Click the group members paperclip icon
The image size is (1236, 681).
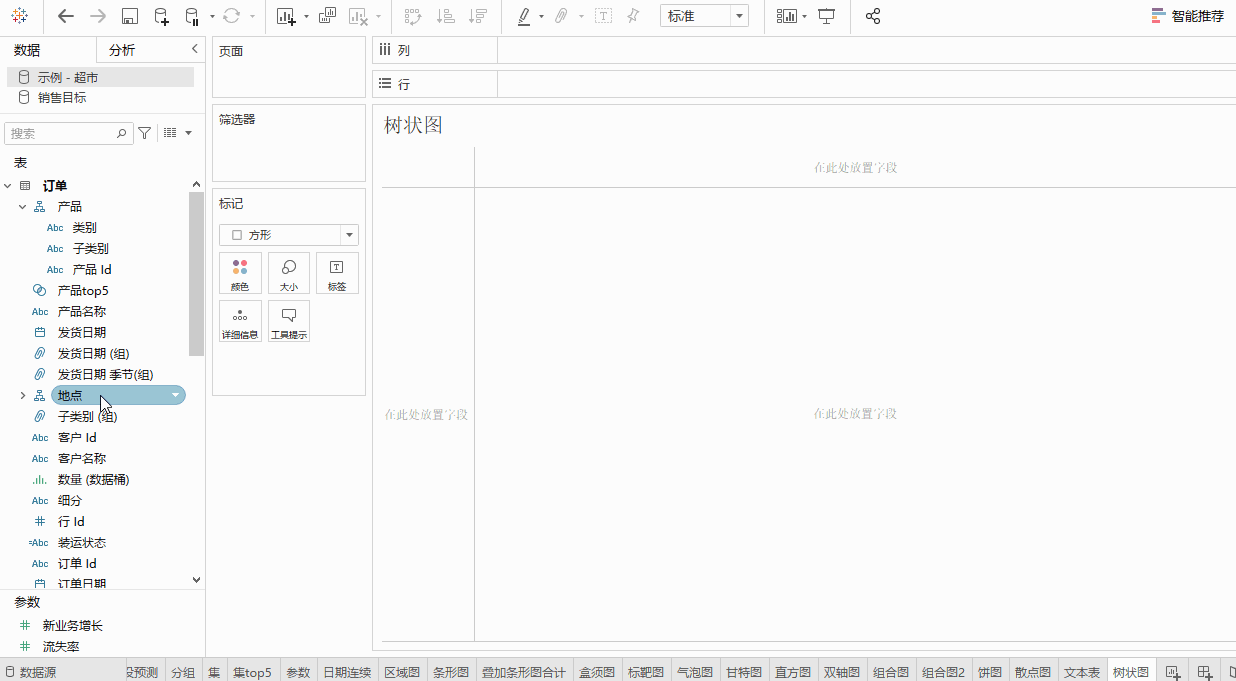click(x=562, y=16)
